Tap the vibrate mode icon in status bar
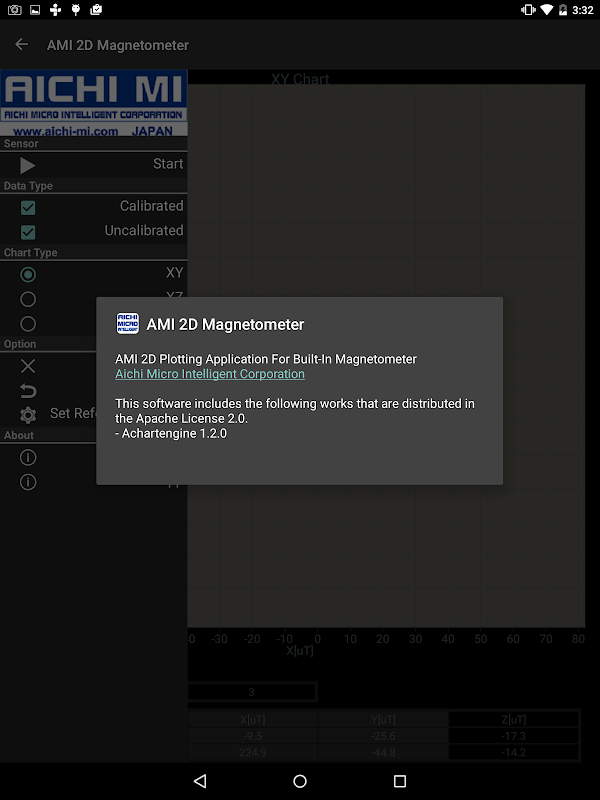600x800 pixels. [528, 10]
